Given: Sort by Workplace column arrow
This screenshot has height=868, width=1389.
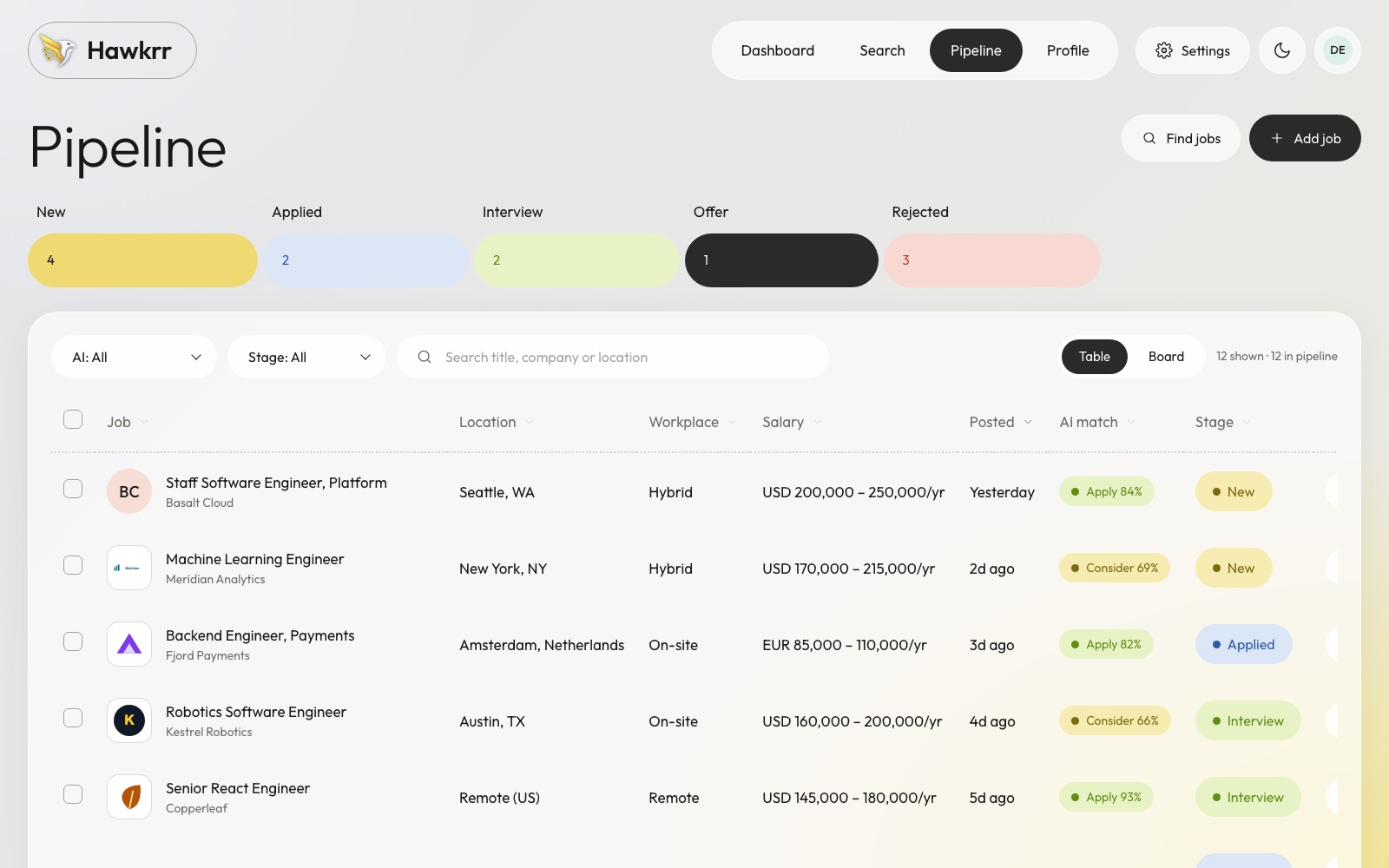Looking at the screenshot, I should pyautogui.click(x=732, y=423).
